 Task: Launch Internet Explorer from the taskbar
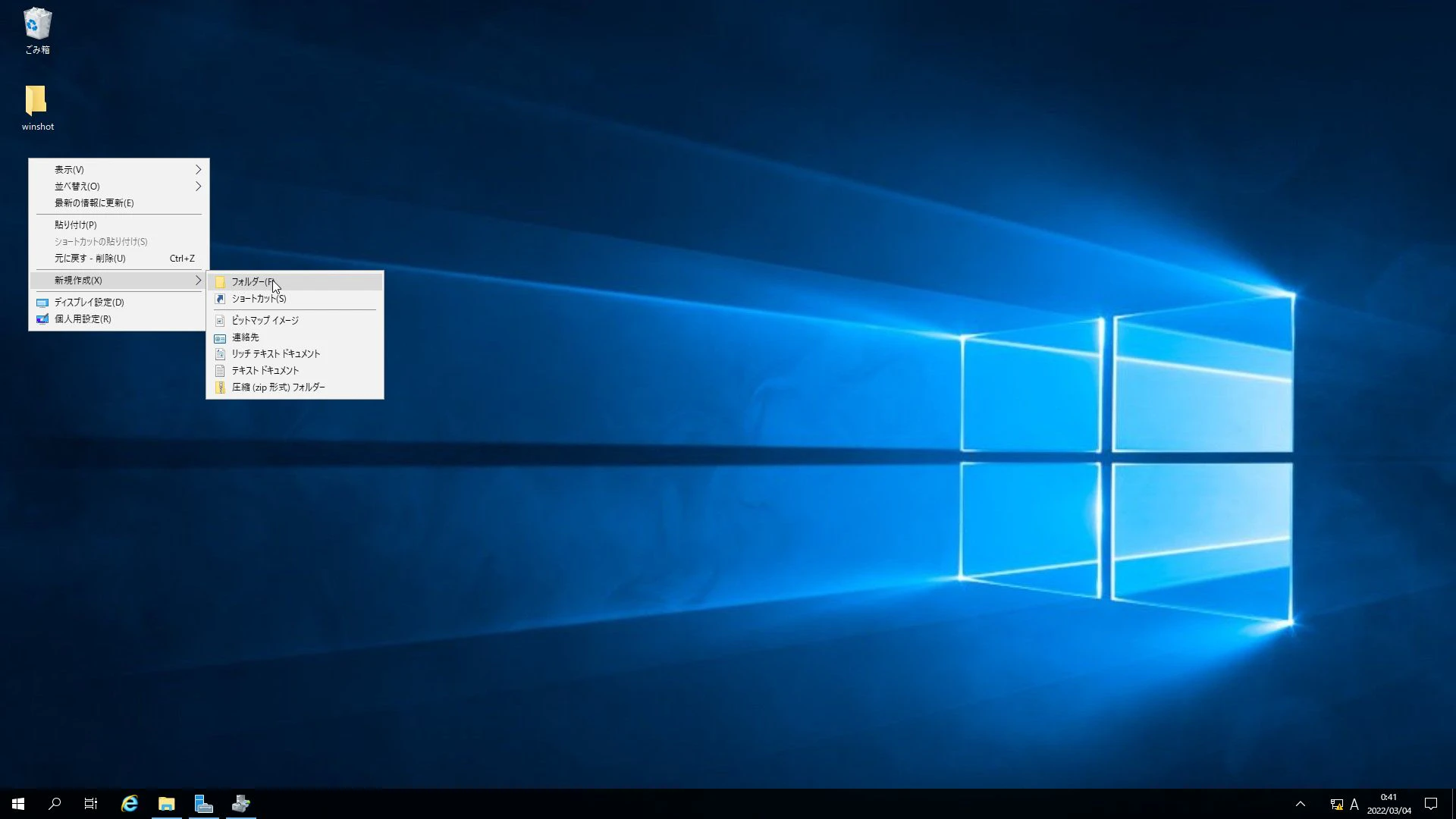coord(130,804)
